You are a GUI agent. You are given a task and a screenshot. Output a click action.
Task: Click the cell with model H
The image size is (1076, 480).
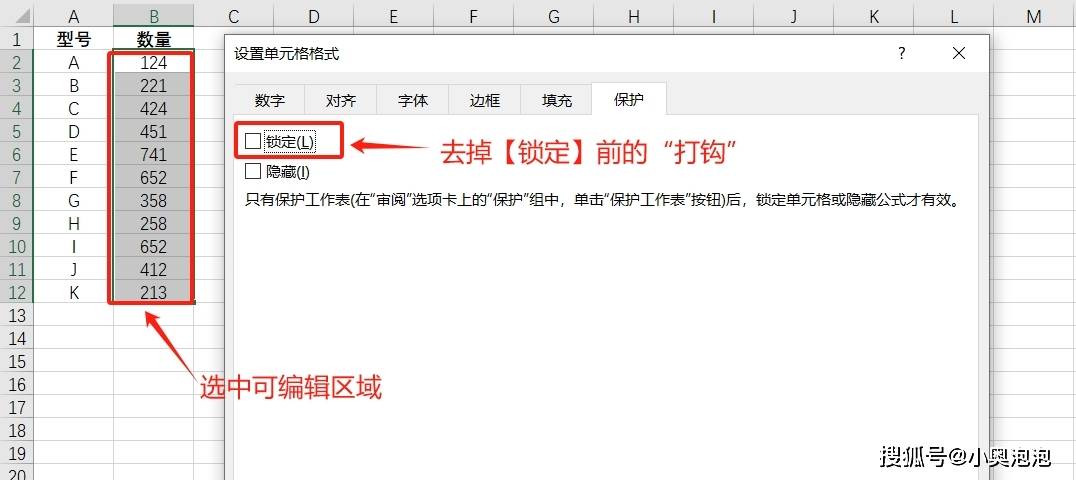coord(73,224)
